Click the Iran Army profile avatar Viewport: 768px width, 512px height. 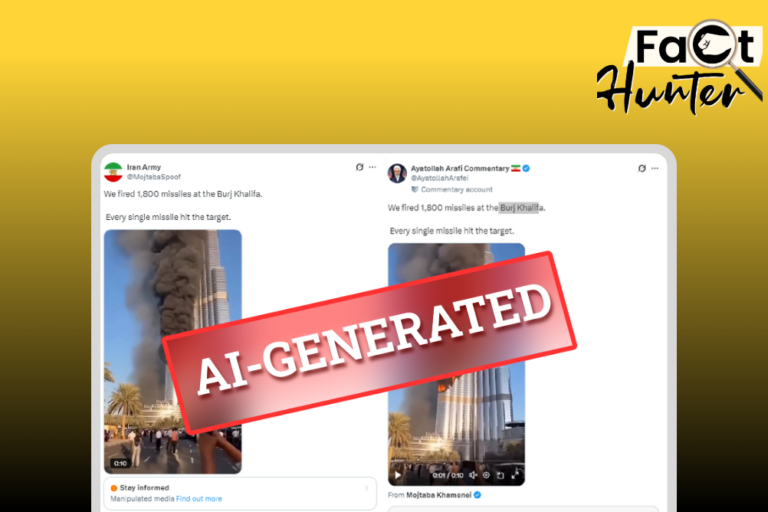coord(113,172)
